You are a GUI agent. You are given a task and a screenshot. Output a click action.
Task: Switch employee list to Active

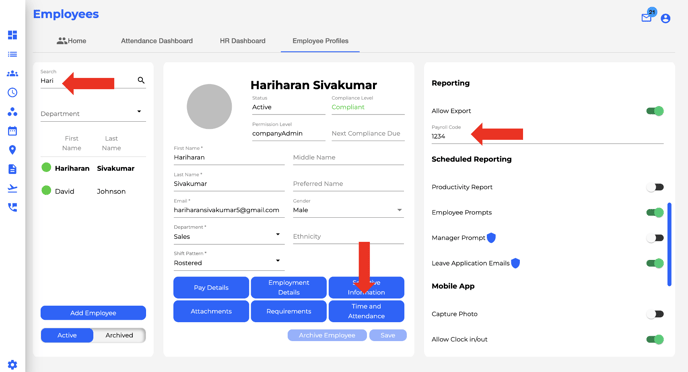pos(67,335)
